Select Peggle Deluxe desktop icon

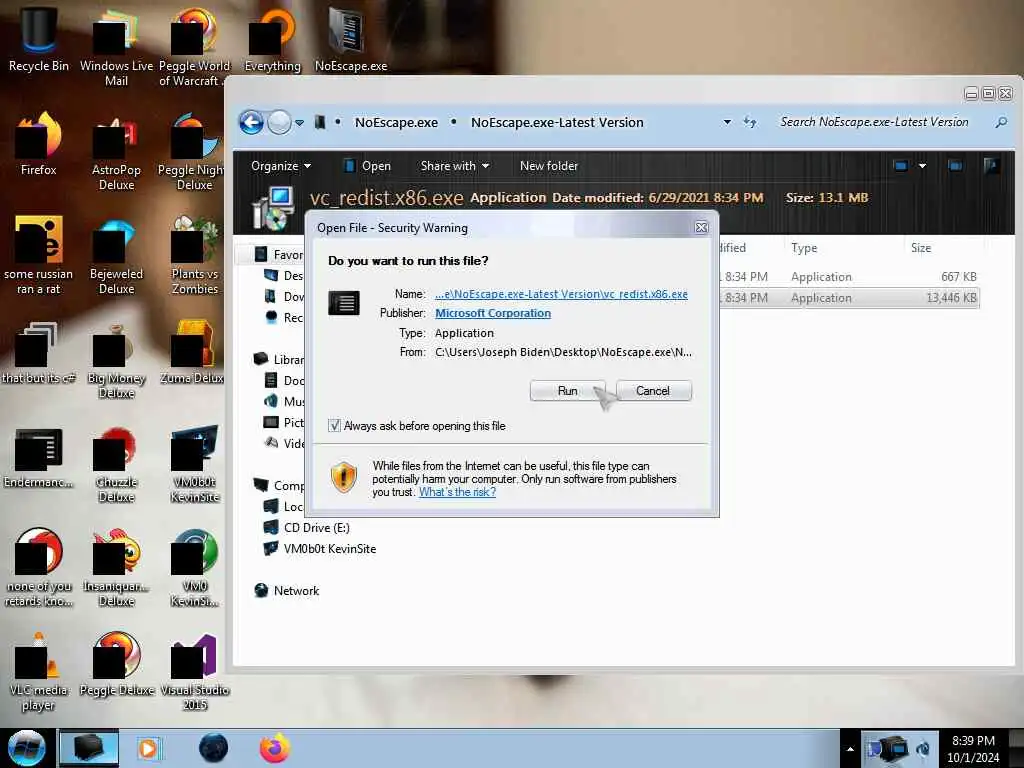116,665
